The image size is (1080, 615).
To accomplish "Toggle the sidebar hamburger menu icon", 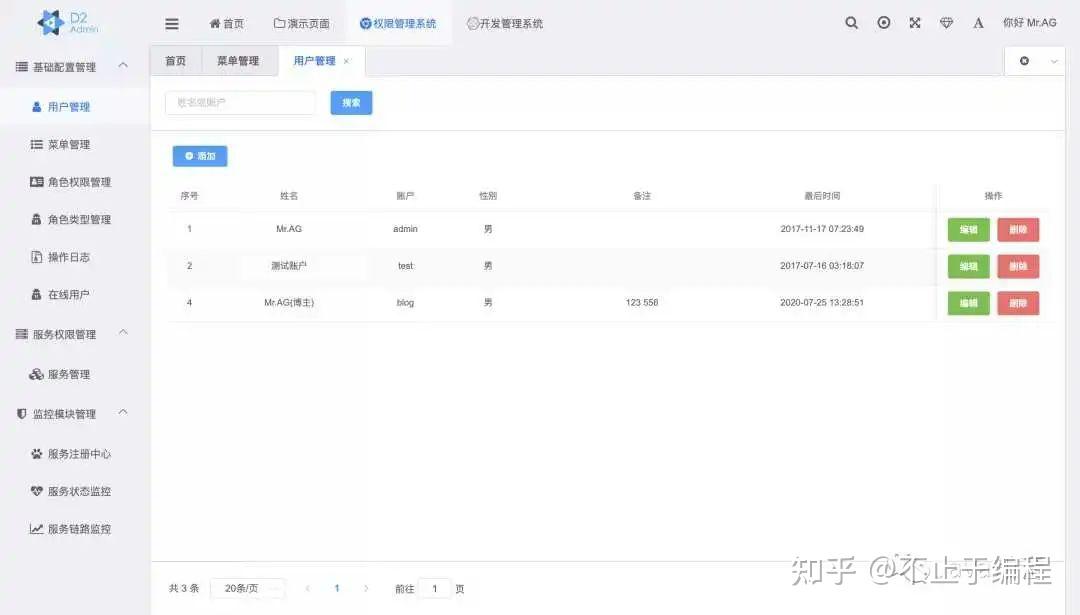I will pos(172,23).
